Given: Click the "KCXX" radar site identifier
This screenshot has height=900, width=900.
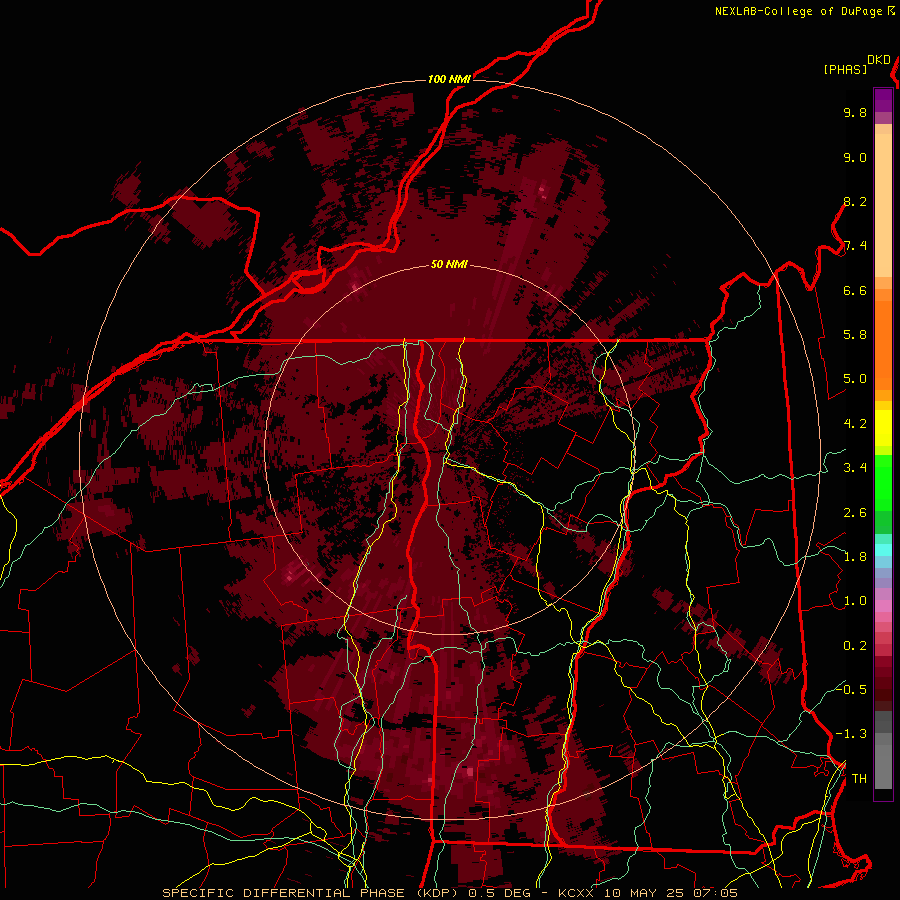Looking at the screenshot, I should click(578, 893).
